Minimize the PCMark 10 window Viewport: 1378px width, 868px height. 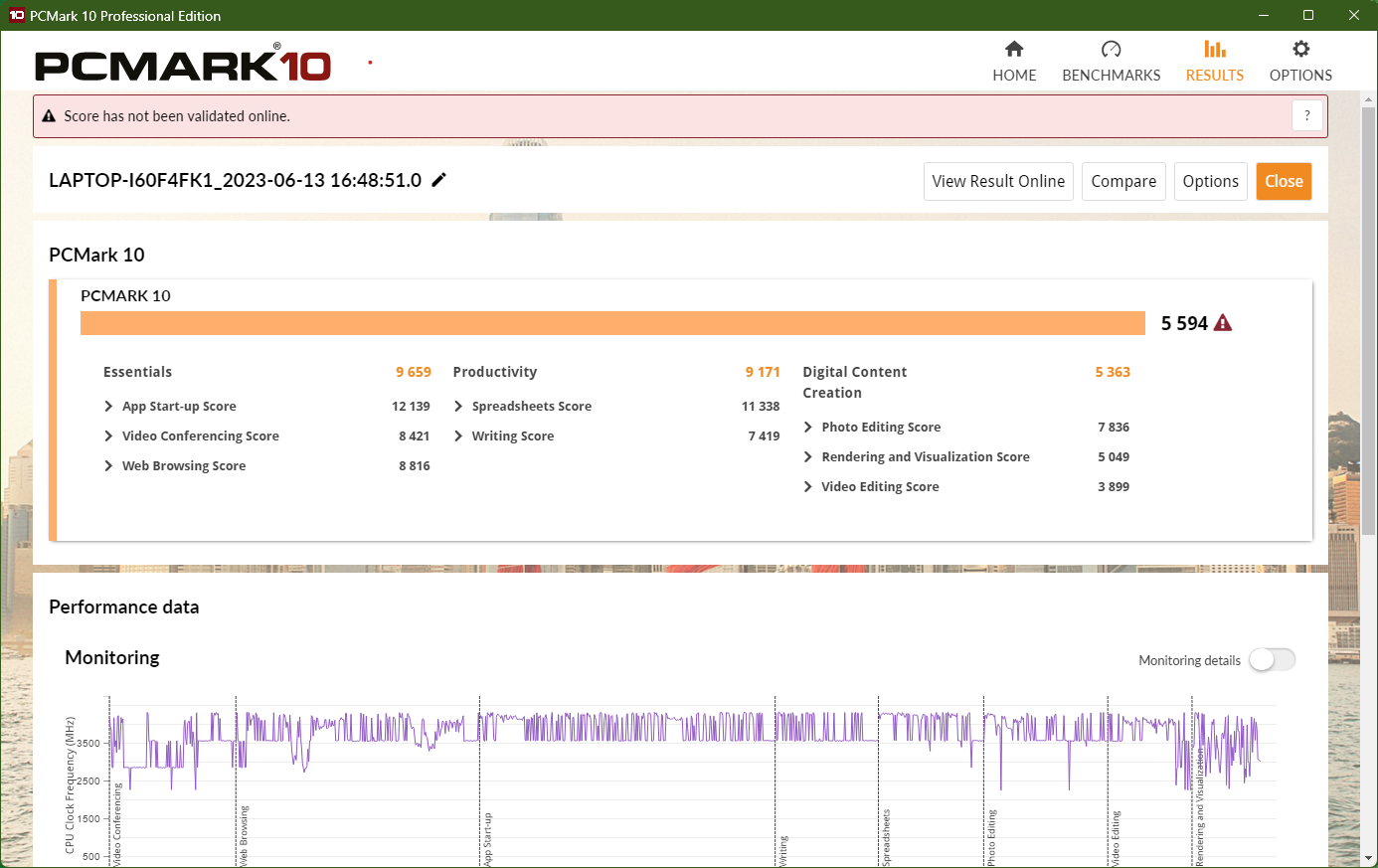coord(1264,15)
